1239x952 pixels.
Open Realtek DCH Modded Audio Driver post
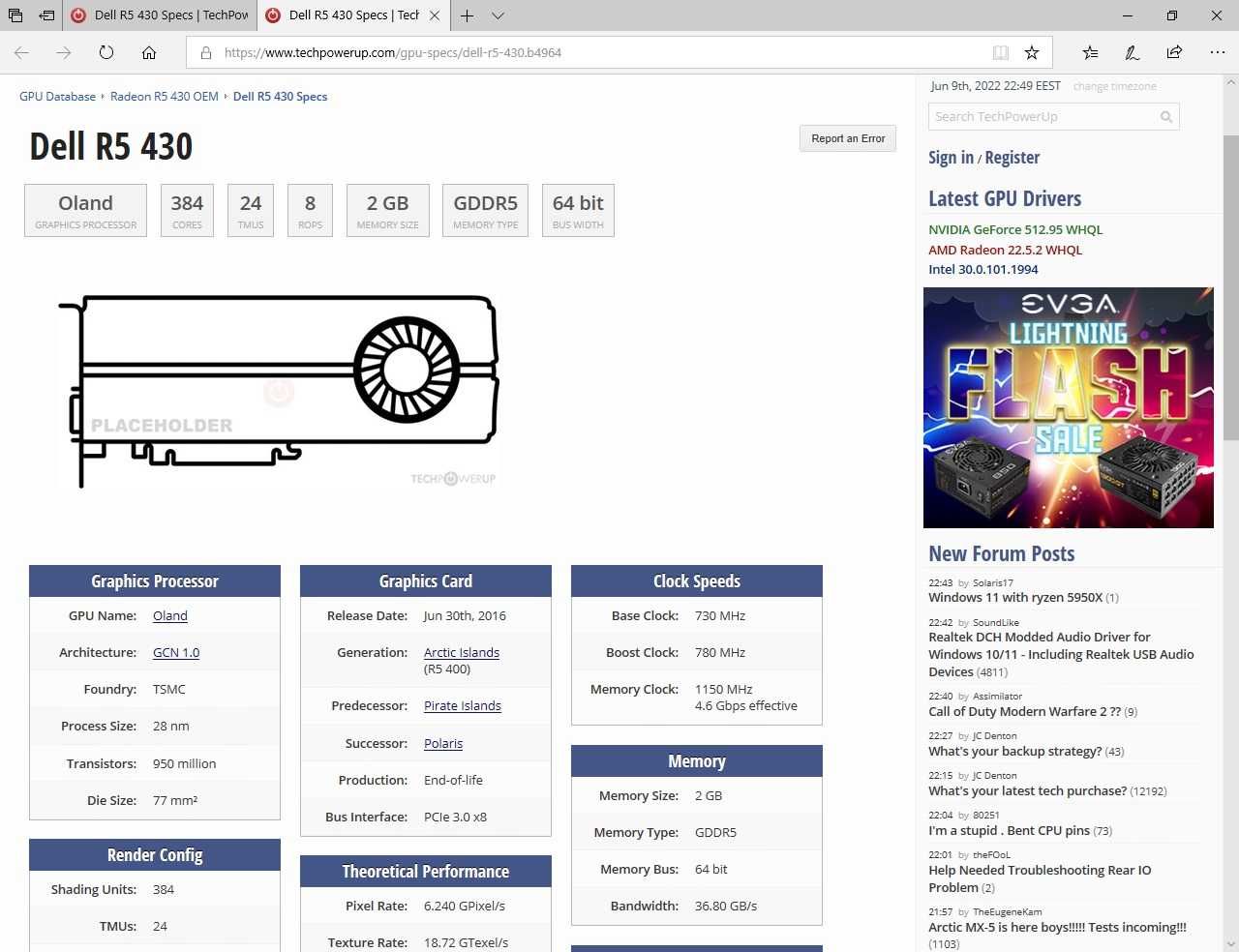pyautogui.click(x=1061, y=655)
